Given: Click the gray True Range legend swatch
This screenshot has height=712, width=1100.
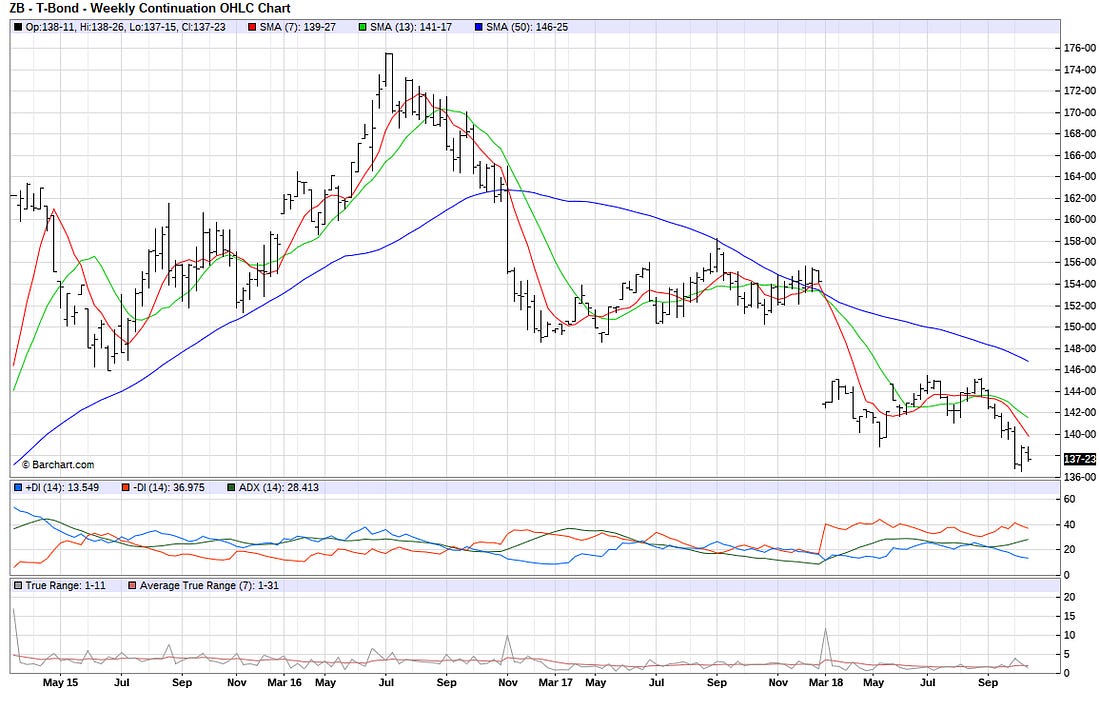Looking at the screenshot, I should (x=18, y=586).
